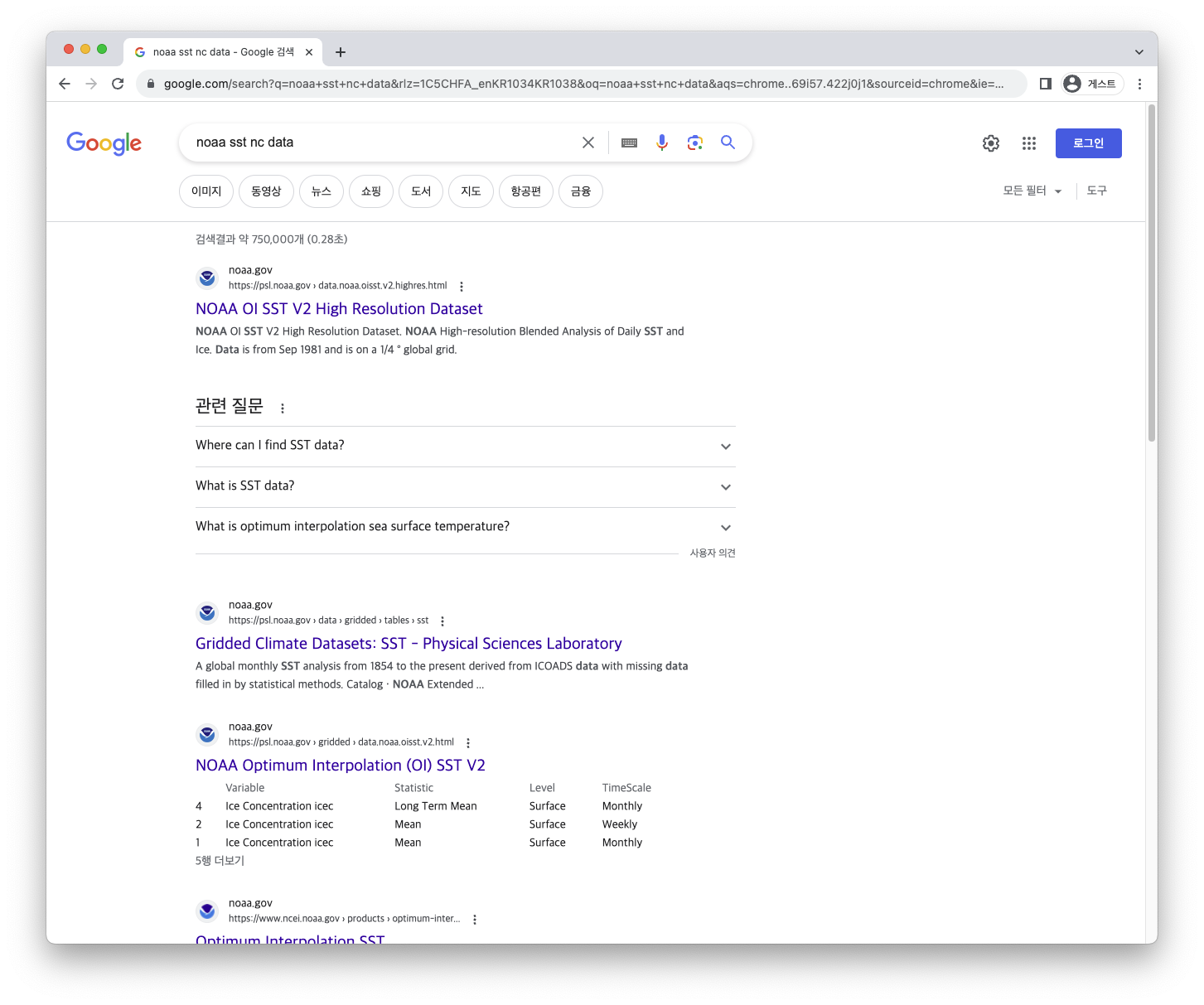Click the address bar URL
Screen dimensions: 1204x1005
click(583, 84)
